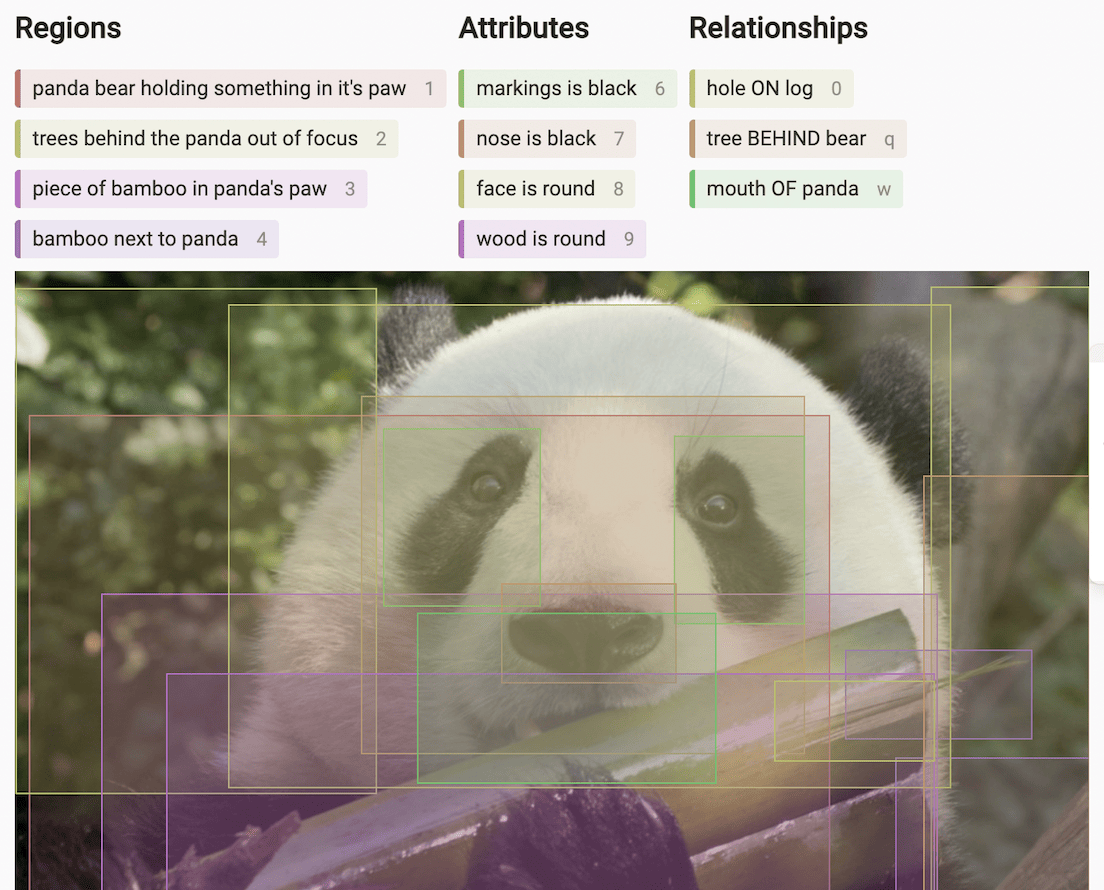1104x890 pixels.
Task: Click the Relationships section heading
Action: (778, 28)
